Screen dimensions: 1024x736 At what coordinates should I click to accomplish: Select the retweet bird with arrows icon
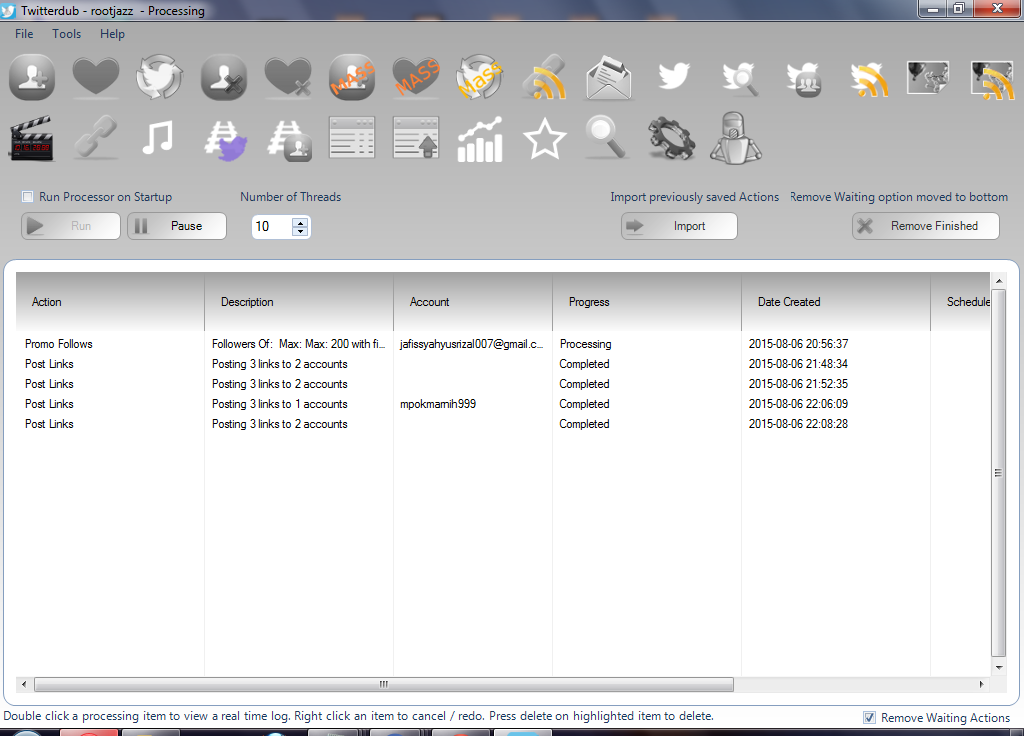click(x=159, y=77)
